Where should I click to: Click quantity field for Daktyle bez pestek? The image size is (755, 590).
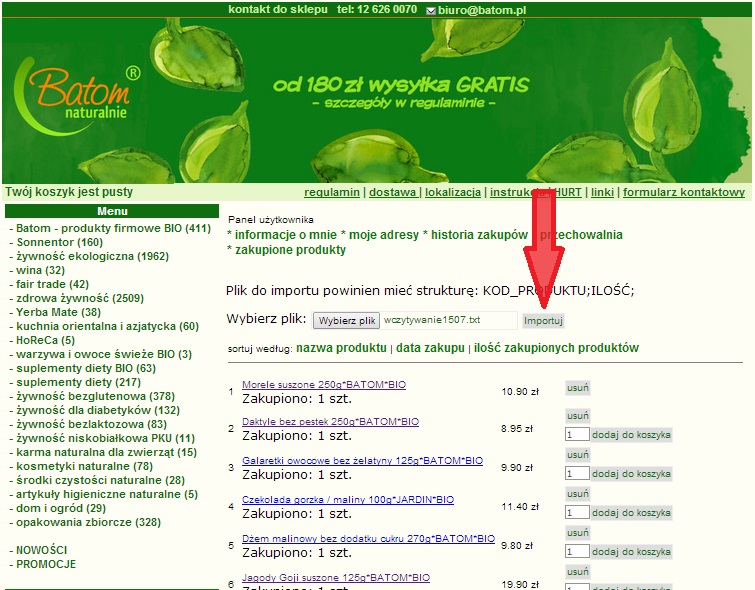pyautogui.click(x=577, y=434)
